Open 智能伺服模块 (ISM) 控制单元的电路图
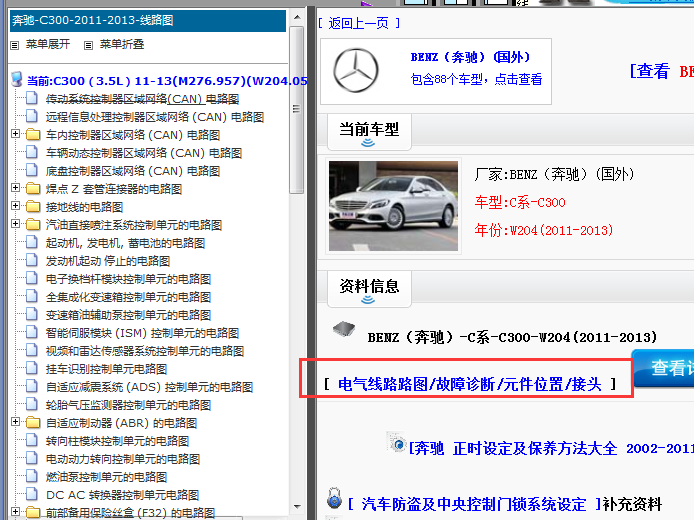Screen dimensions: 694x520 click(x=142, y=333)
